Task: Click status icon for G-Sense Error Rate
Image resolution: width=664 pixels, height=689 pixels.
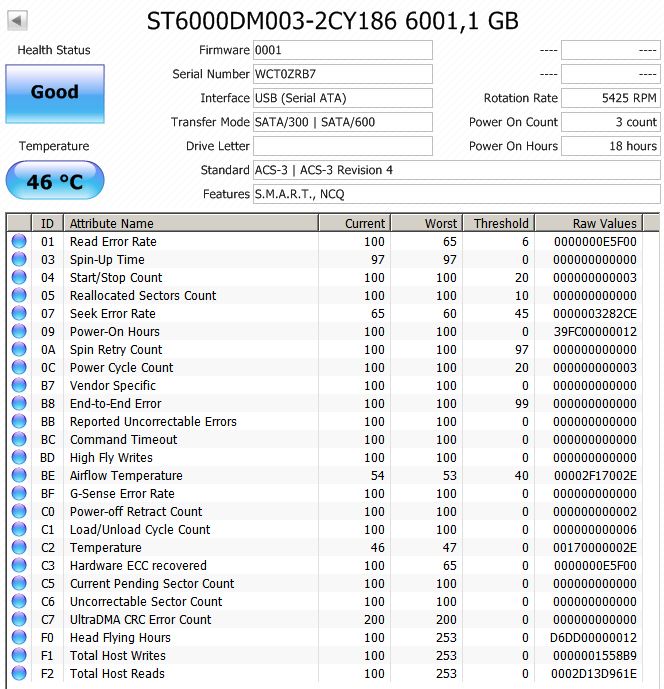Action: coord(19,493)
